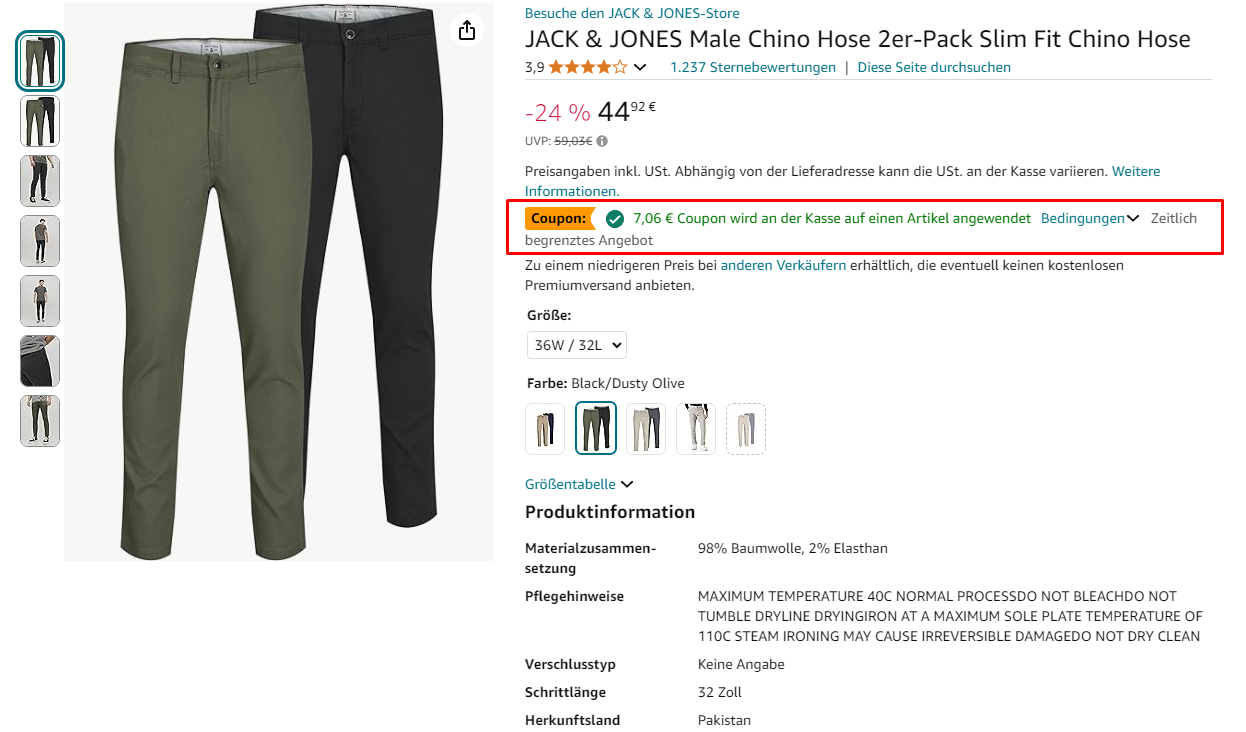Screen dimensions: 1246x732
Task: Select the dashed-border unavailable color swatch
Action: (x=746, y=429)
